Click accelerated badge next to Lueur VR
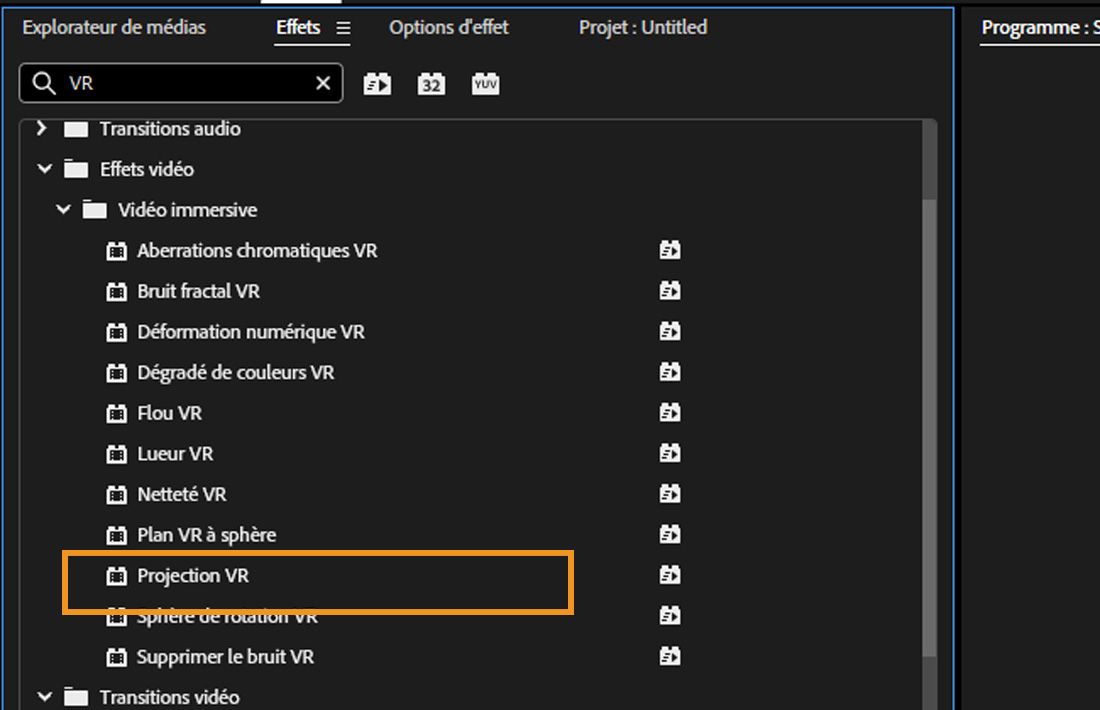 670,454
